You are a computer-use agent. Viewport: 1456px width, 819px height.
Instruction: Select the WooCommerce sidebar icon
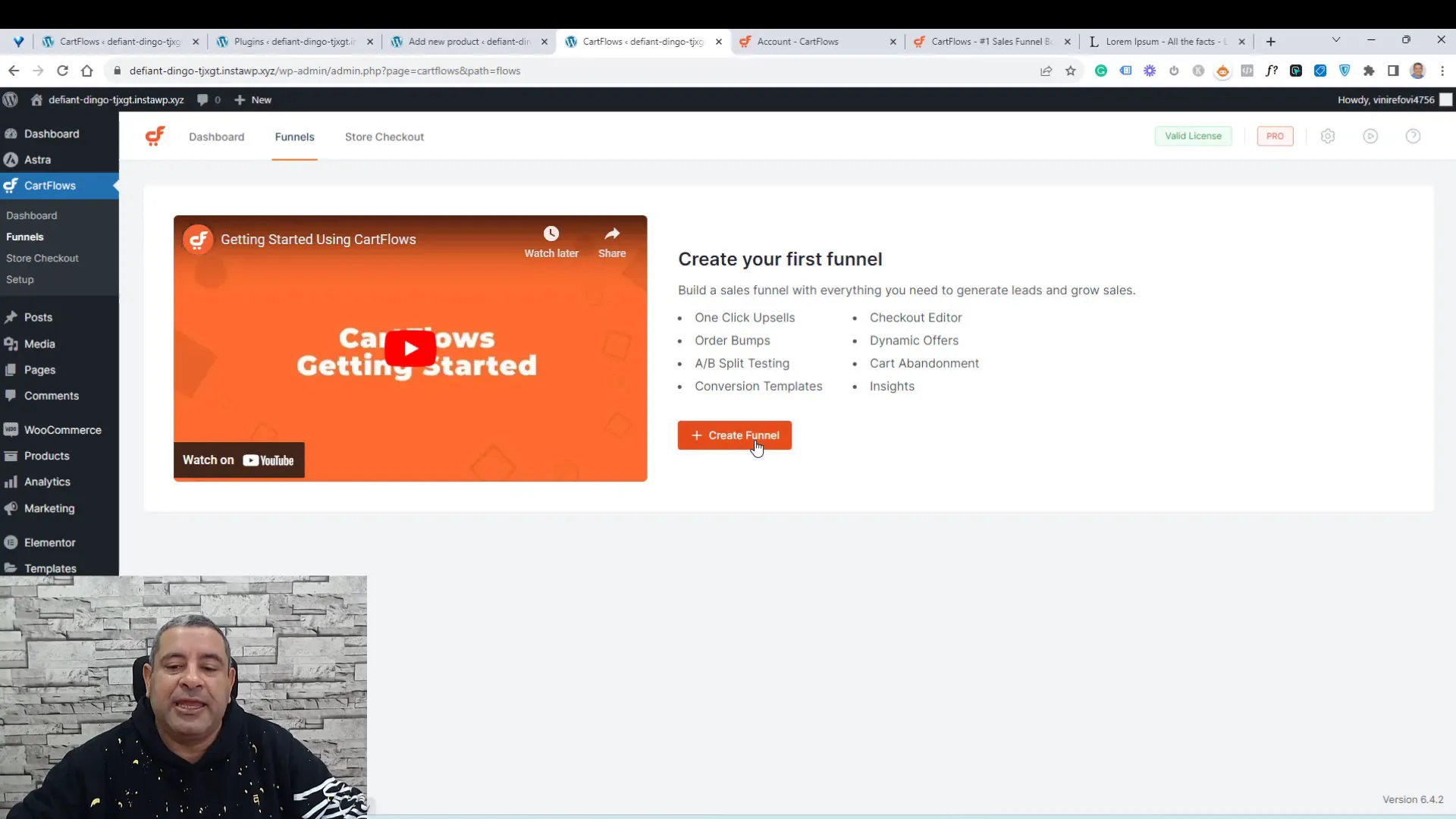coord(13,430)
